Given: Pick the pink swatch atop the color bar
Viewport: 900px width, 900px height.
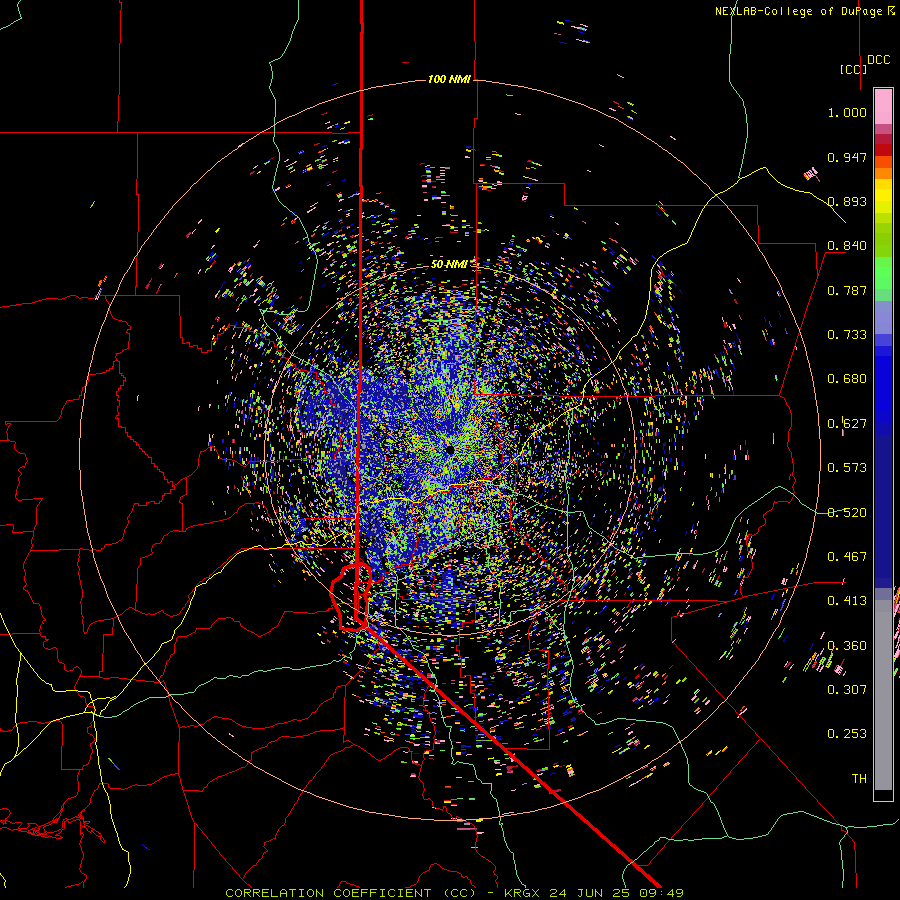Looking at the screenshot, I should click(883, 106).
